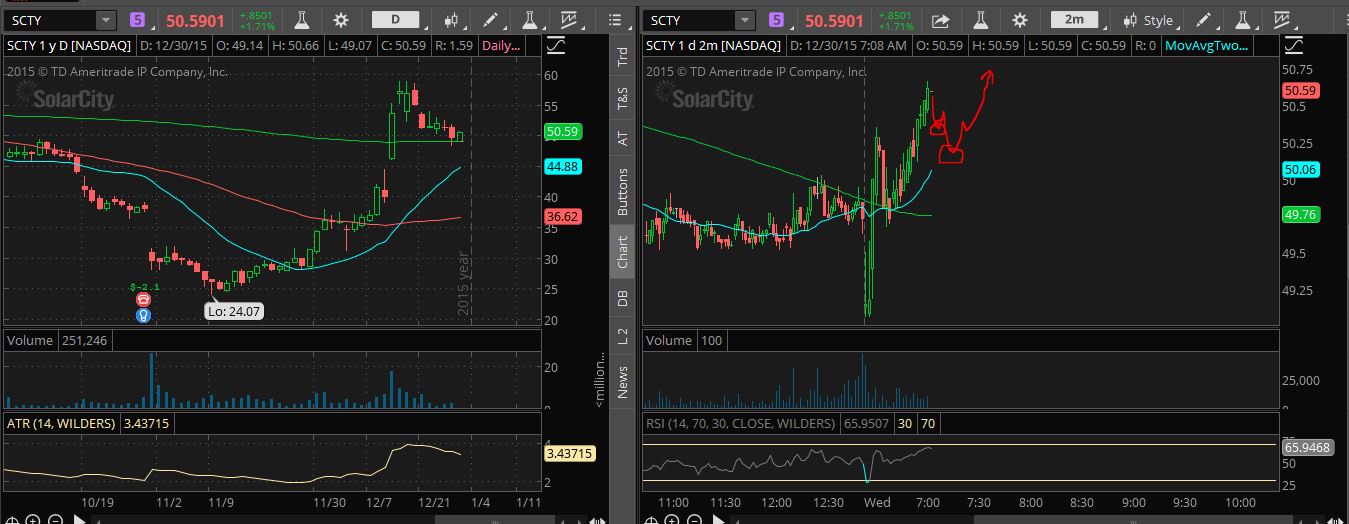Open patterns icon on 2m chart
Screen dimensions: 1349x524
(x=1284, y=20)
